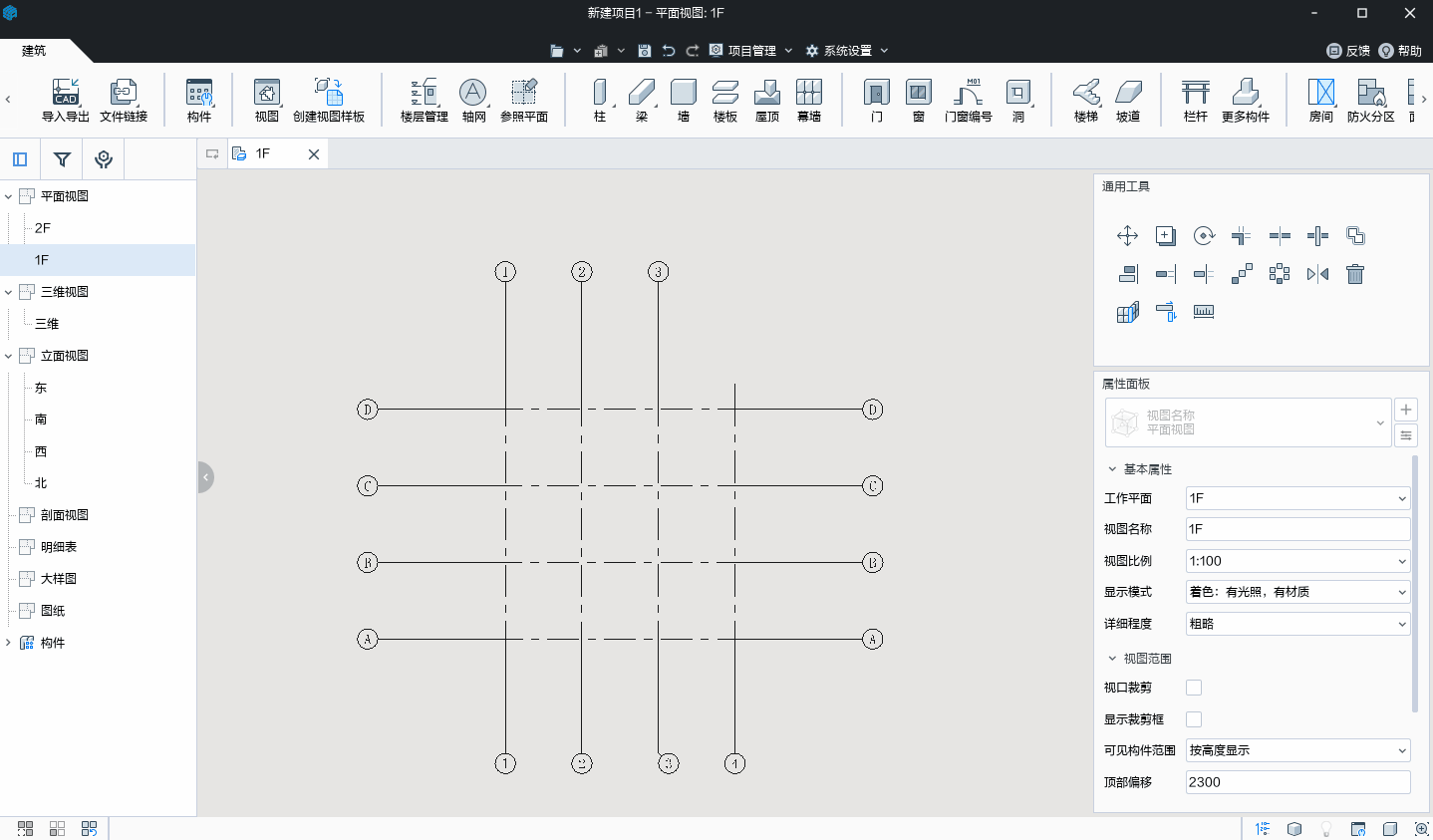
Task: Open 更多构件 more components
Action: click(1246, 101)
